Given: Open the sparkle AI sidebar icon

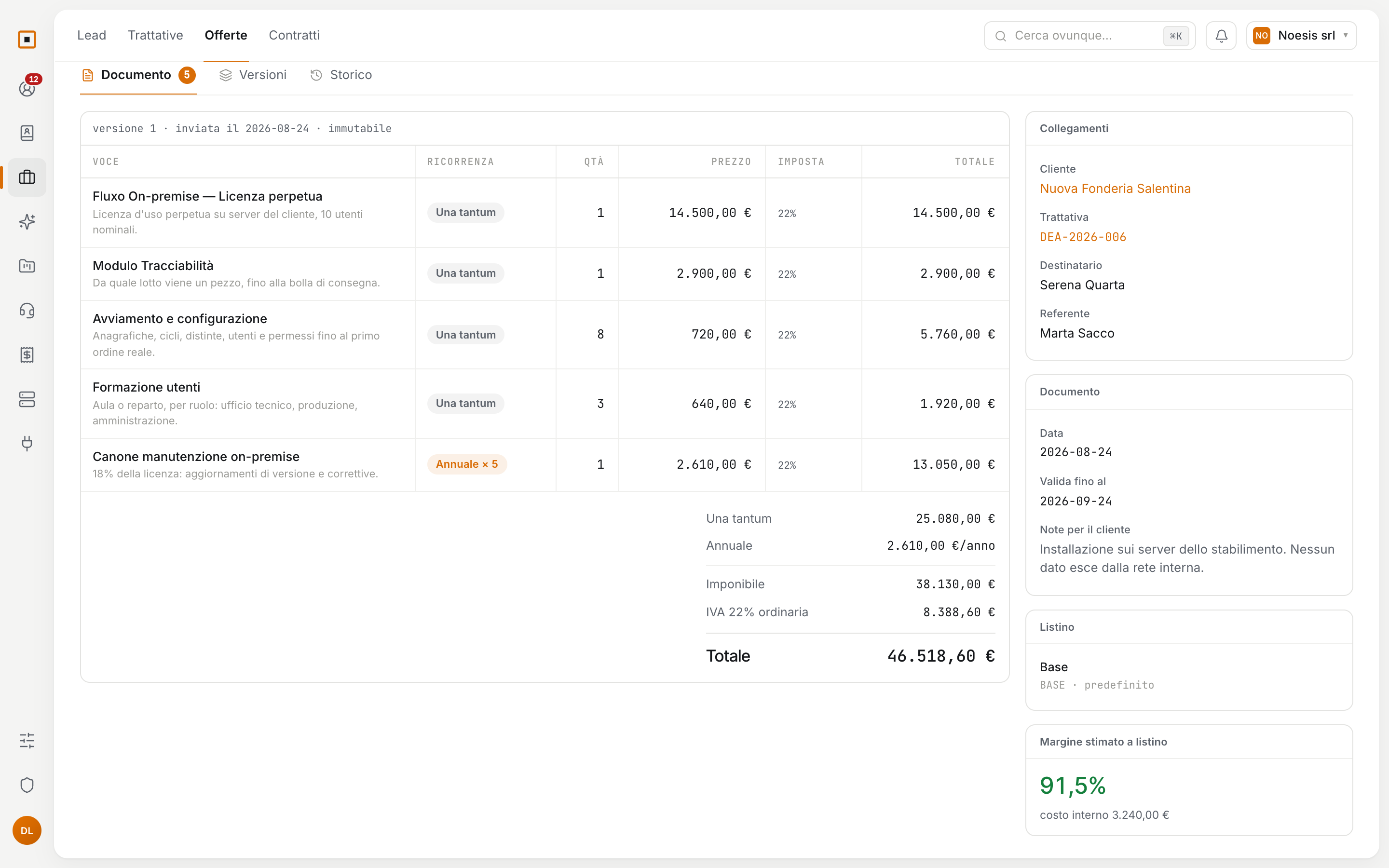Looking at the screenshot, I should 27,222.
